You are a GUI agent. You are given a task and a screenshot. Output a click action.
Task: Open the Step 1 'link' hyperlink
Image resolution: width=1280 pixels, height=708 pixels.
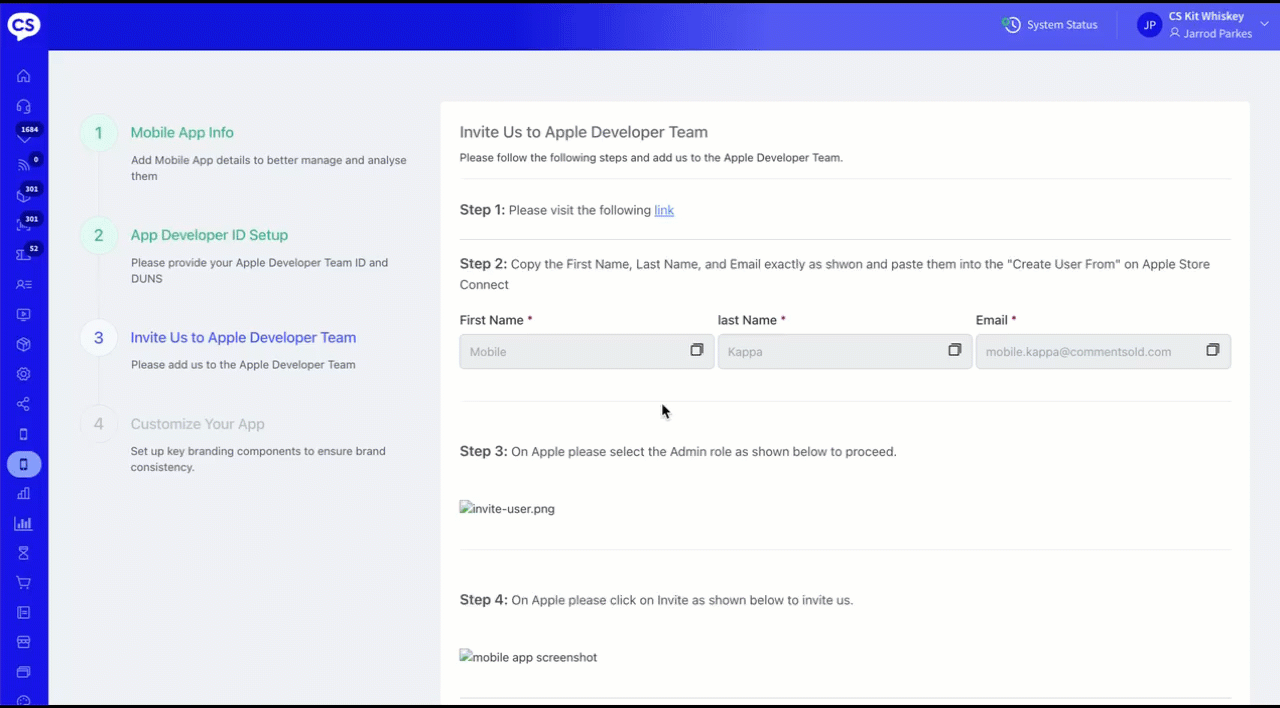[x=664, y=210]
